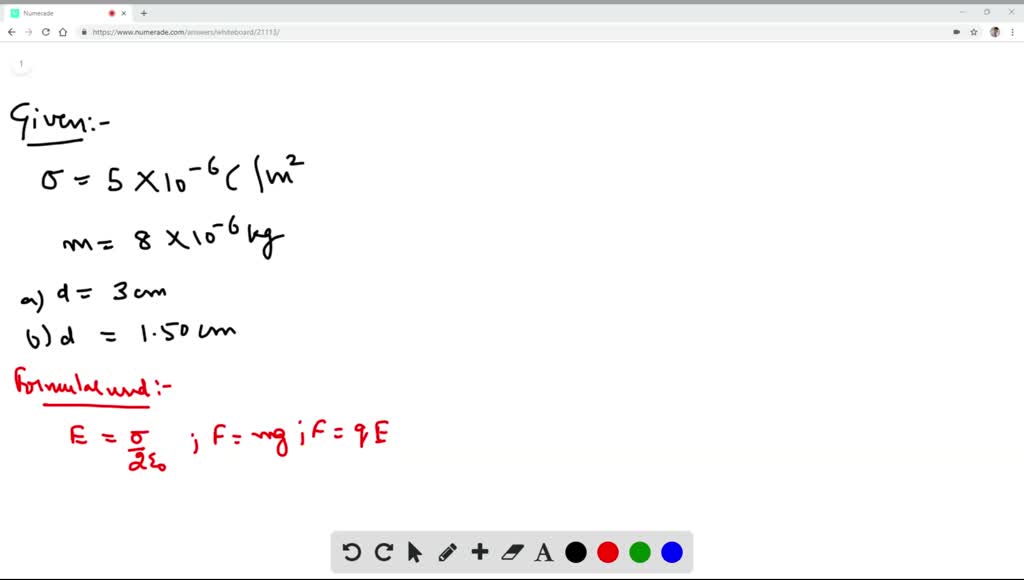Click the page reload button
This screenshot has width=1024, height=580.
pyautogui.click(x=46, y=31)
